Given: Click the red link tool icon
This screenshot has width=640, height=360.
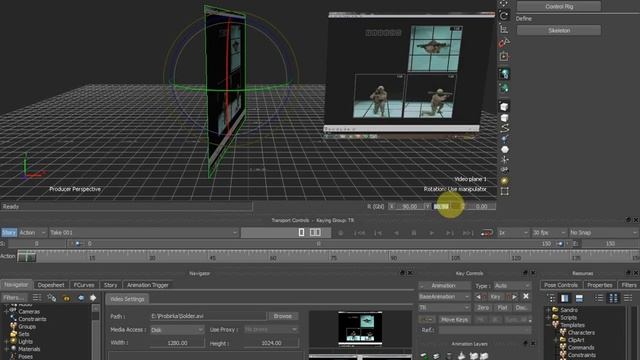Looking at the screenshot, I should tap(504, 42).
